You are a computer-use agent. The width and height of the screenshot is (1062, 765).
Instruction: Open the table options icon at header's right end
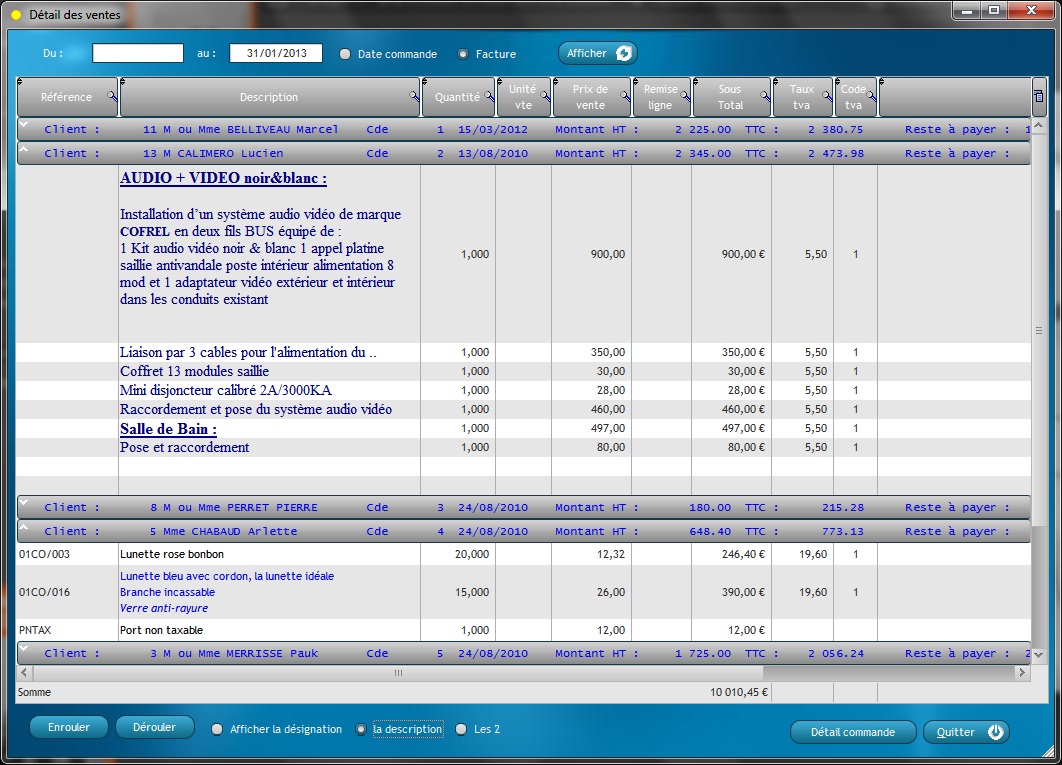pyautogui.click(x=1038, y=97)
